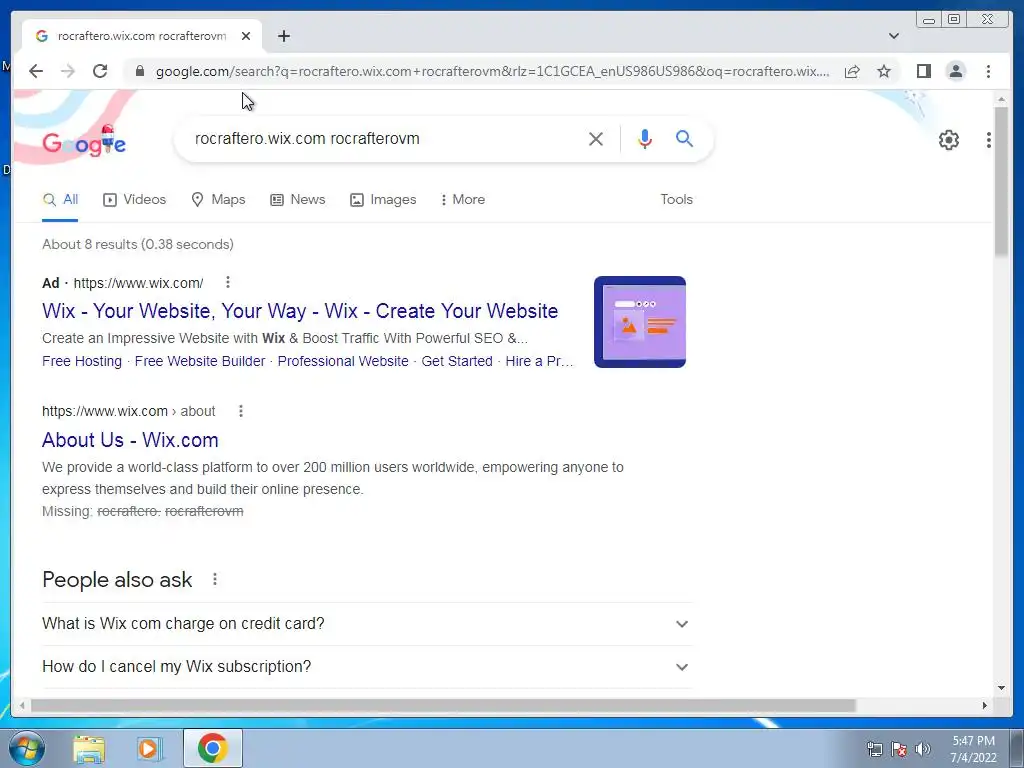Open the tab search dropdown arrow
Screen dimensions: 1024x768
pyautogui.click(x=894, y=36)
